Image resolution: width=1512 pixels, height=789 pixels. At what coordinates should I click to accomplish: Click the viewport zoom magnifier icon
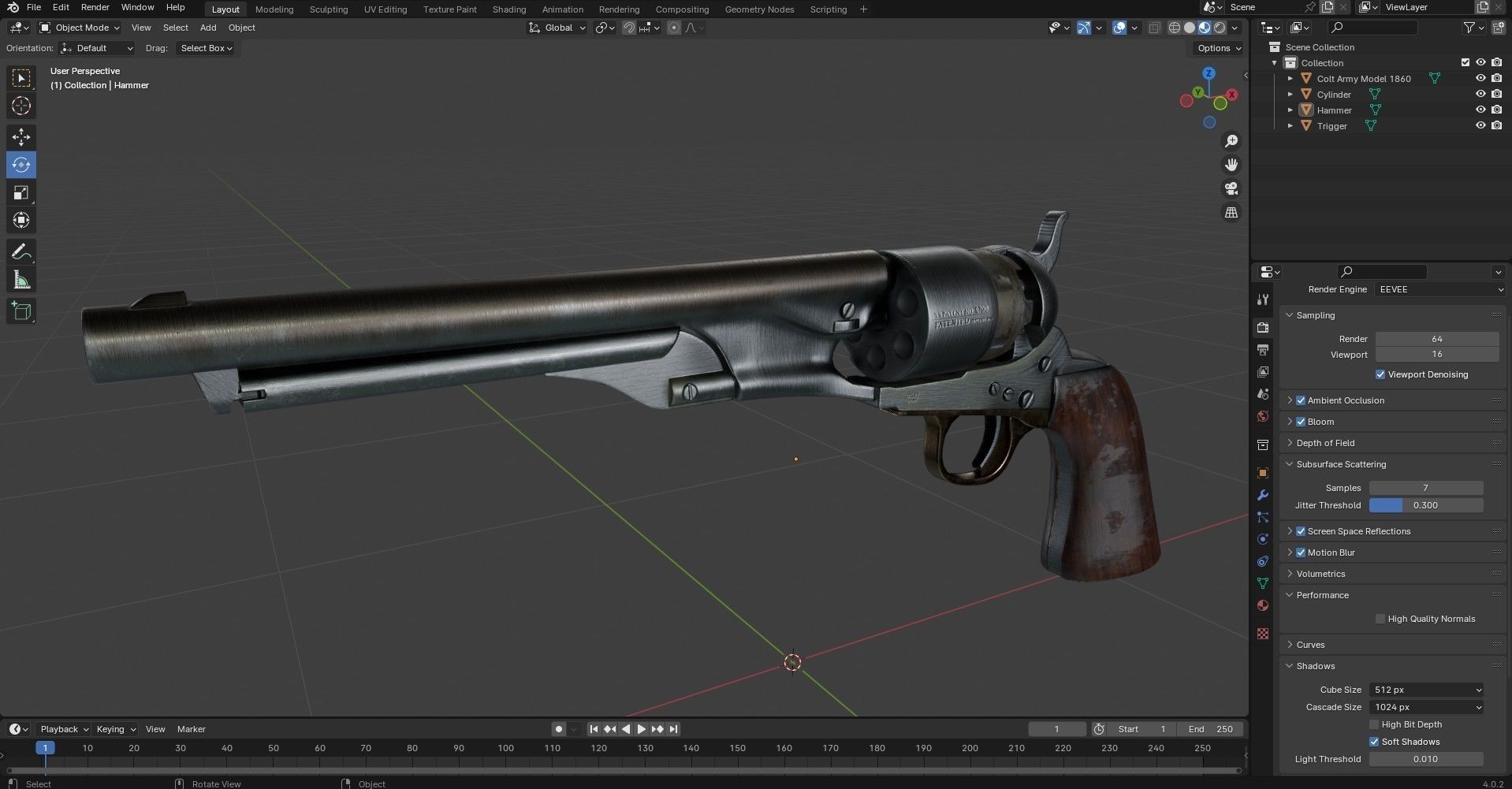coord(1231,141)
